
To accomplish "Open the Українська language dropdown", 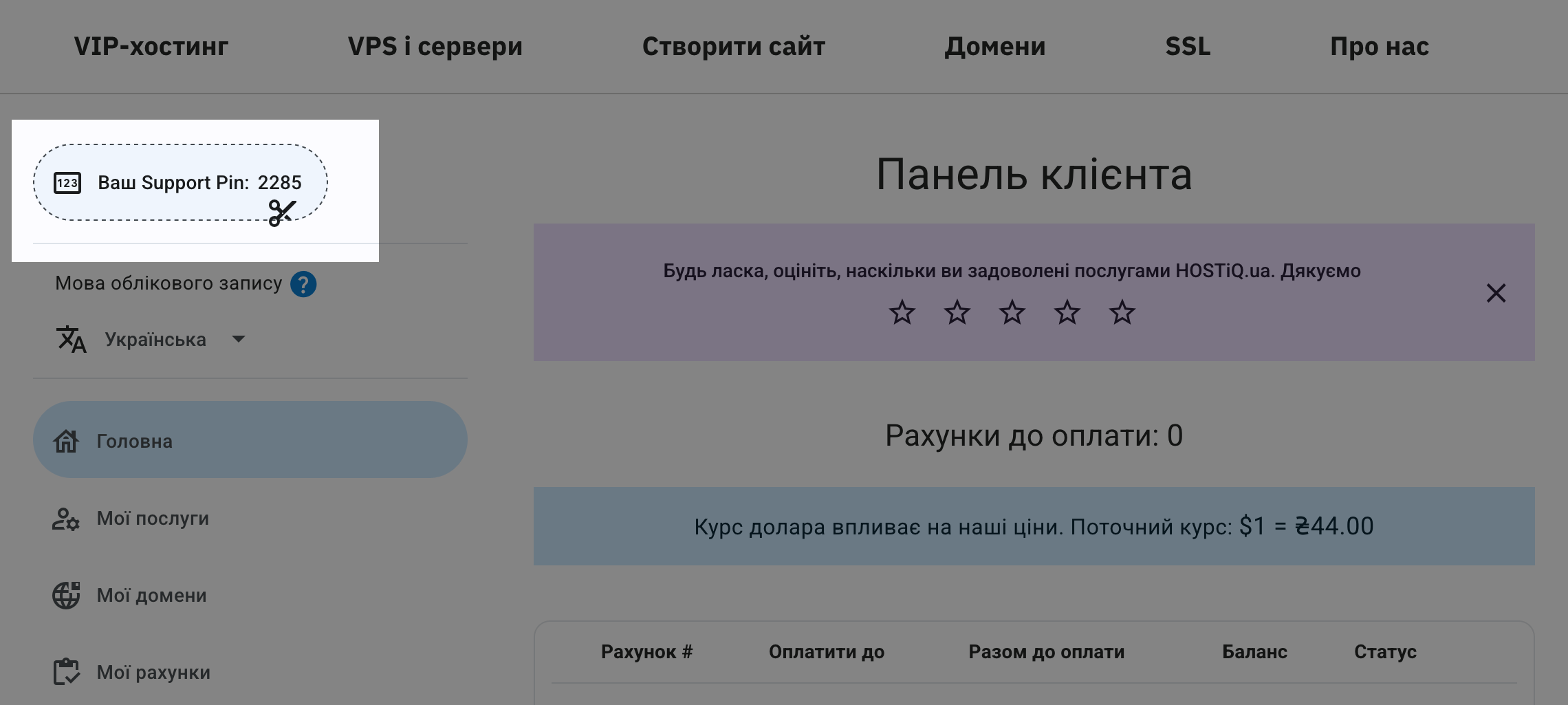I will (155, 340).
